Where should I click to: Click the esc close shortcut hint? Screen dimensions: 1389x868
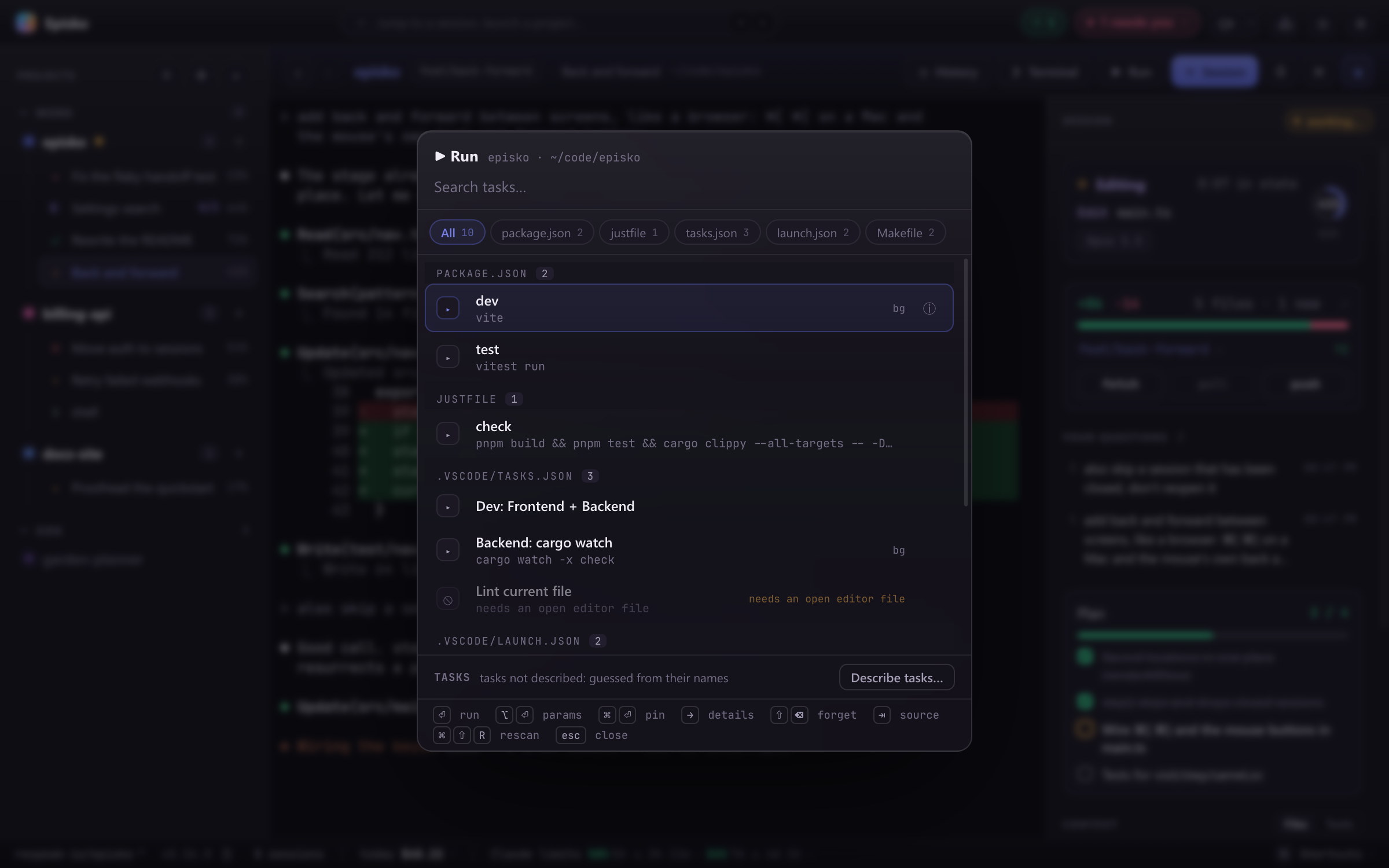click(591, 735)
